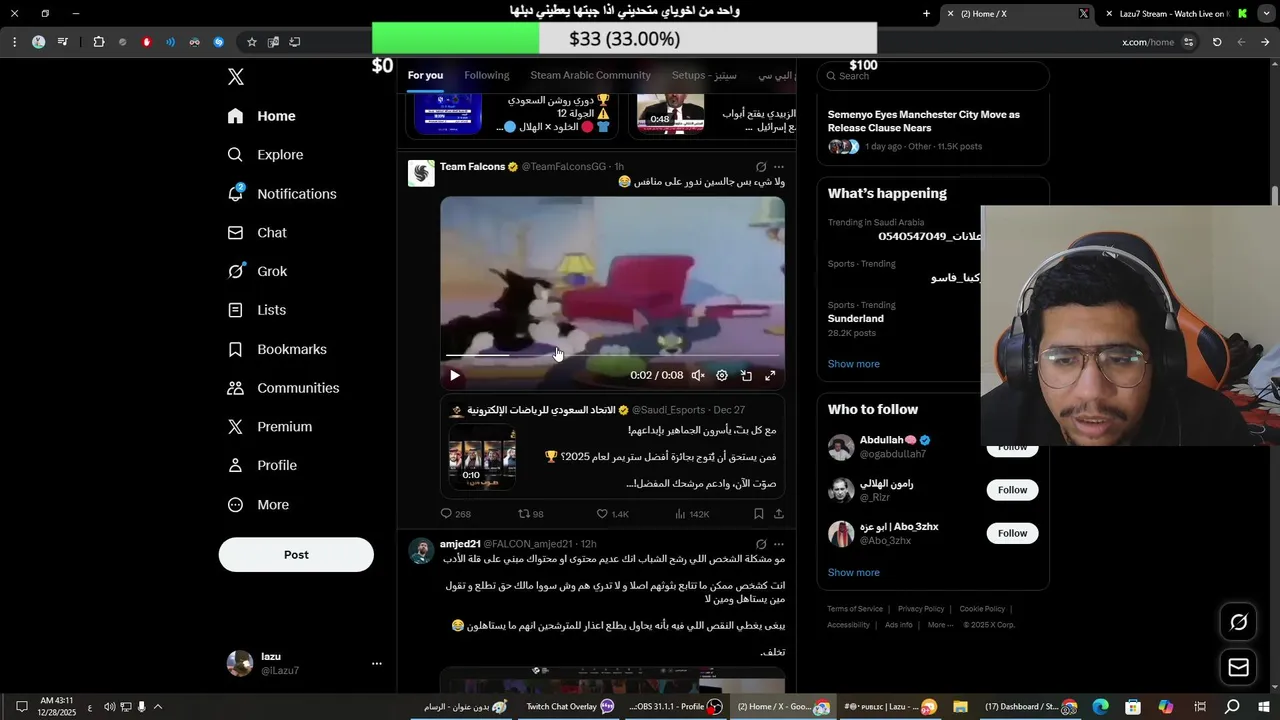Viewport: 1280px width, 720px height.
Task: Open the X logo home link
Action: tap(236, 77)
